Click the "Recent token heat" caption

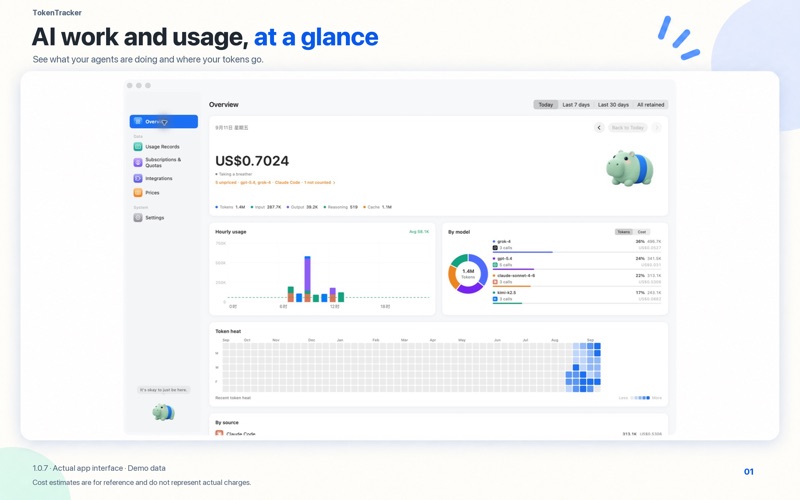point(233,398)
